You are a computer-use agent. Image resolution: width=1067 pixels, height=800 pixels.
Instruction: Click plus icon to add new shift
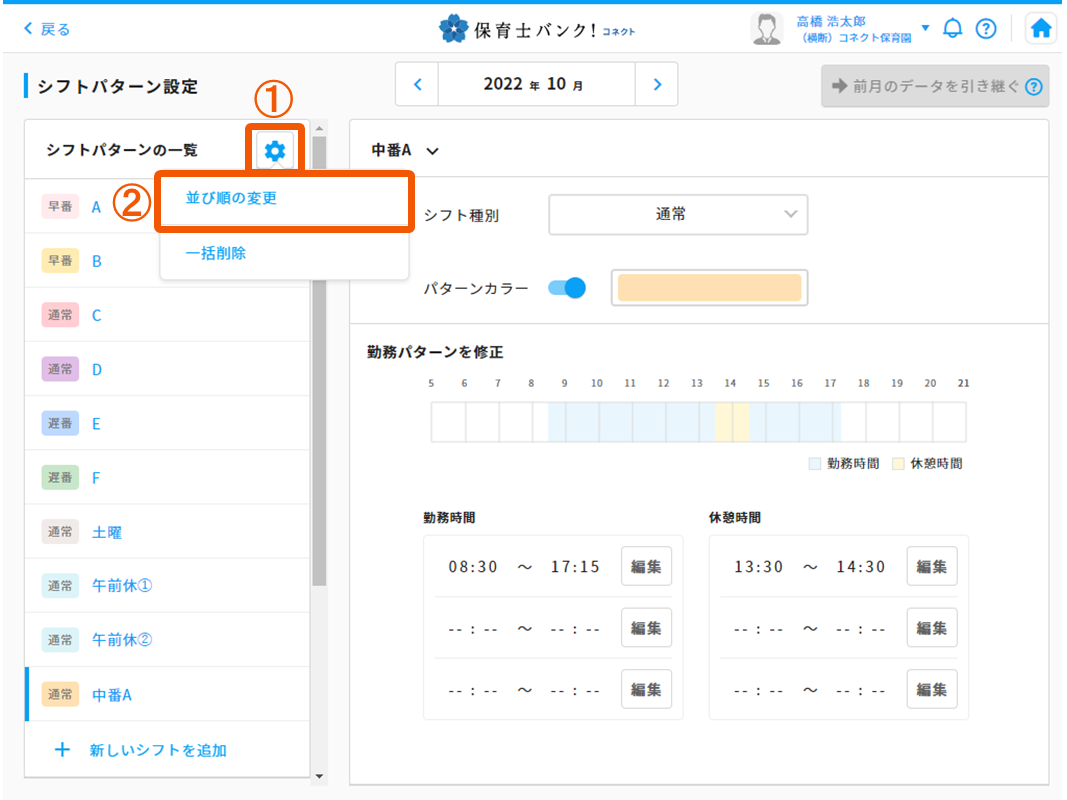click(62, 749)
